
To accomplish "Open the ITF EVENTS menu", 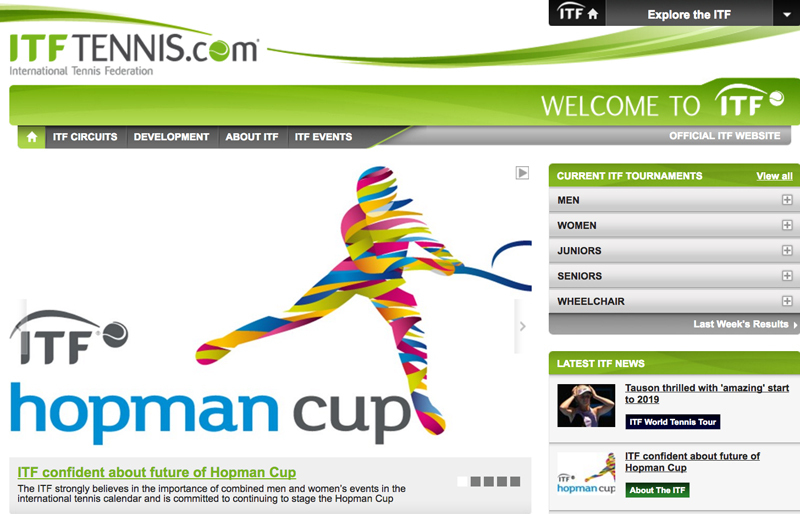I will [323, 137].
